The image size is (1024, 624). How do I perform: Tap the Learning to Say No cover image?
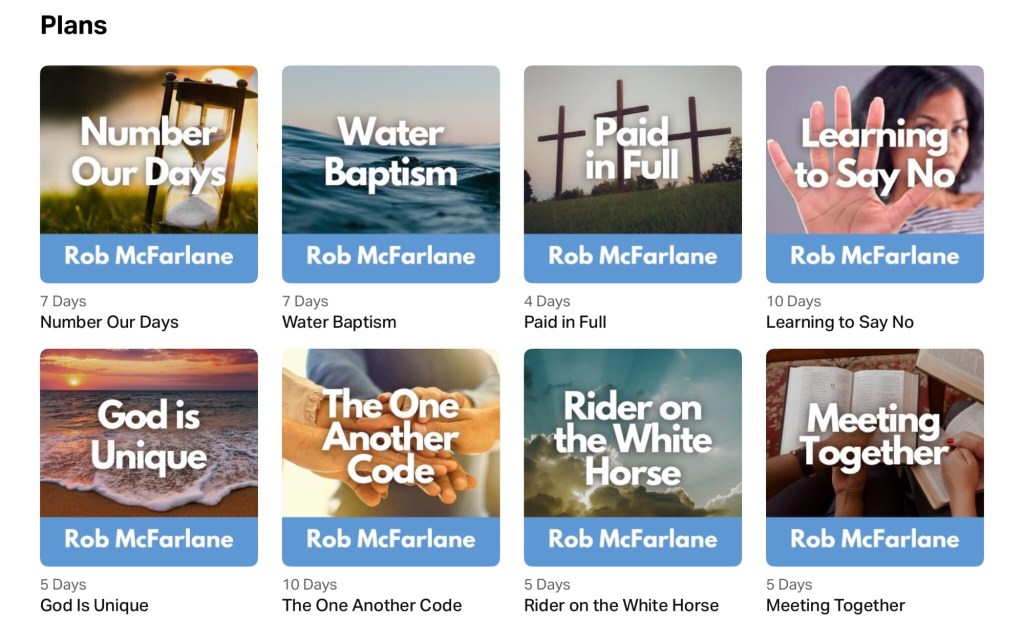(875, 174)
